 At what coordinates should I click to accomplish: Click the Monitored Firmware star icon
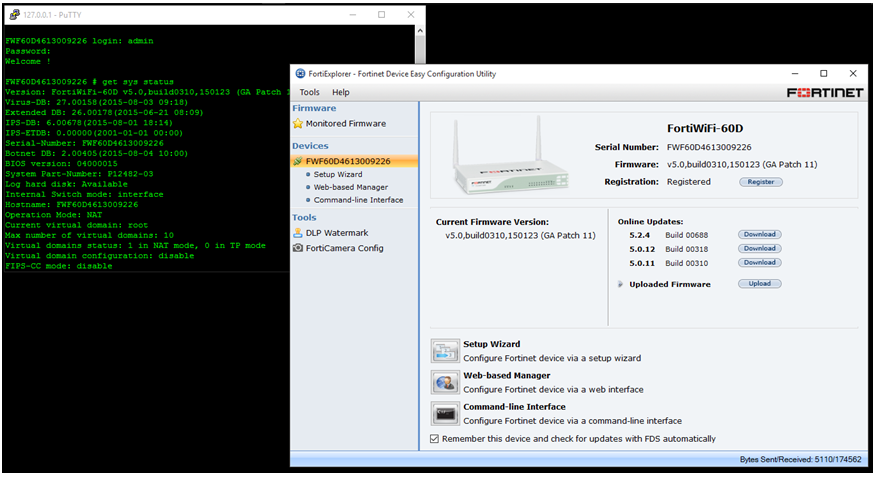(298, 124)
